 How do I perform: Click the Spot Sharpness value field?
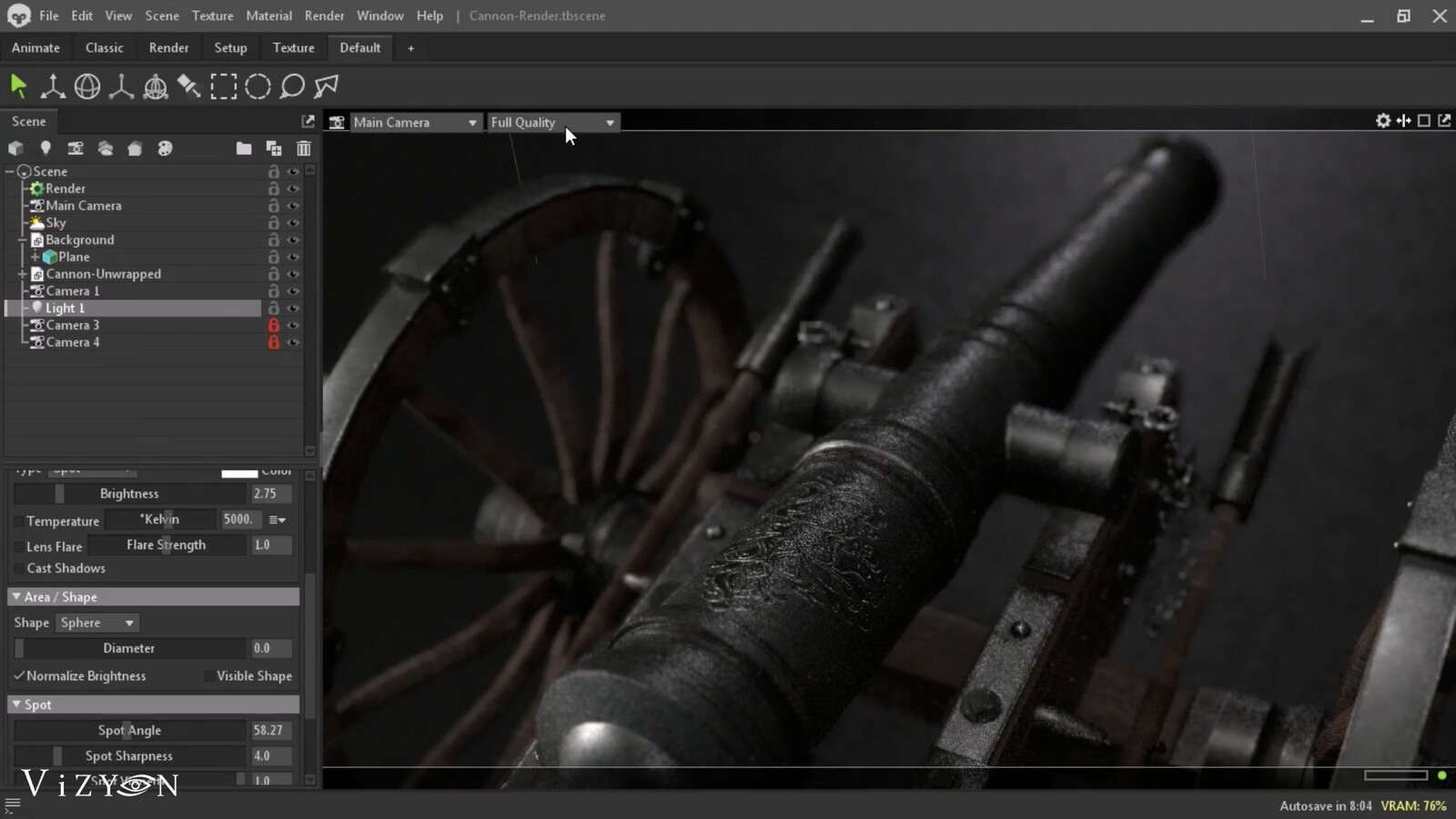[x=270, y=755]
